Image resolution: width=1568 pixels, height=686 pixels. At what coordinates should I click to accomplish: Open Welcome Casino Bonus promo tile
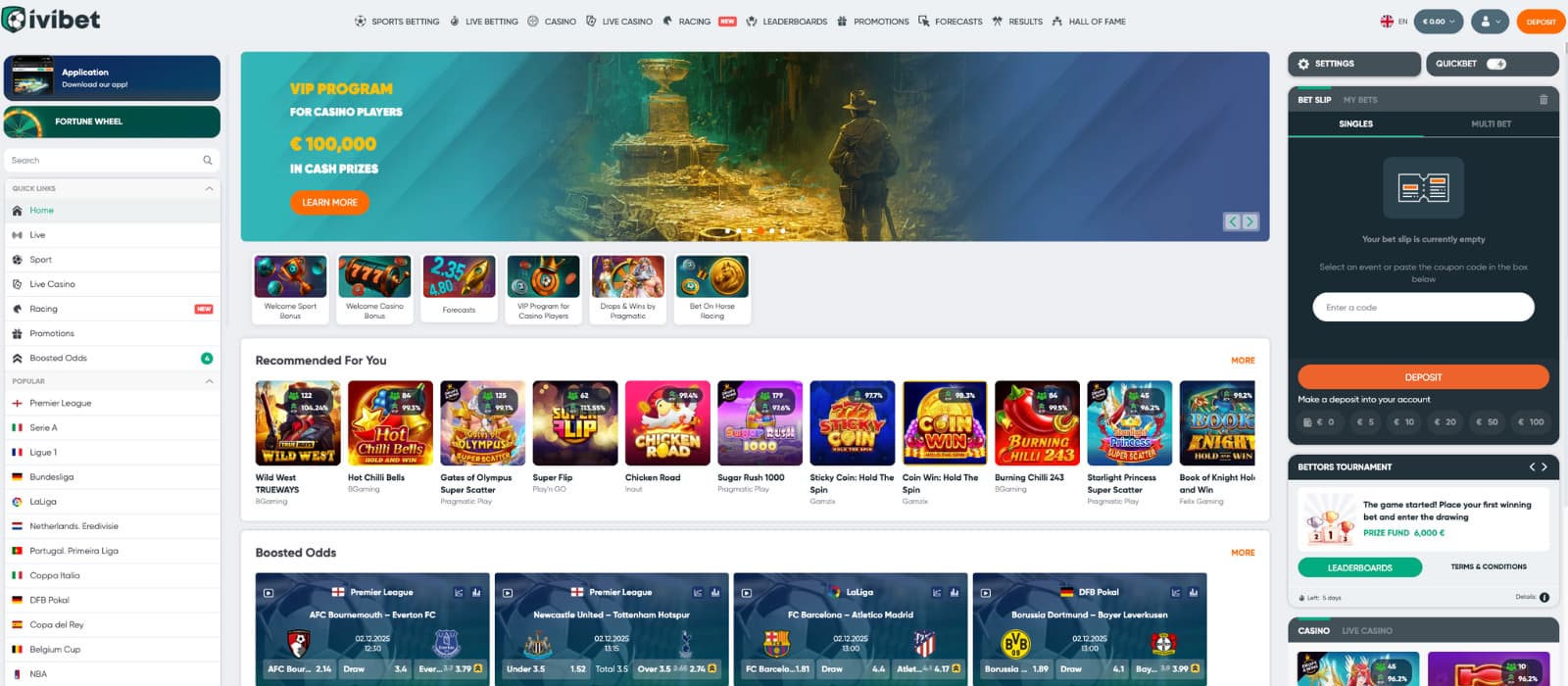pyautogui.click(x=374, y=289)
